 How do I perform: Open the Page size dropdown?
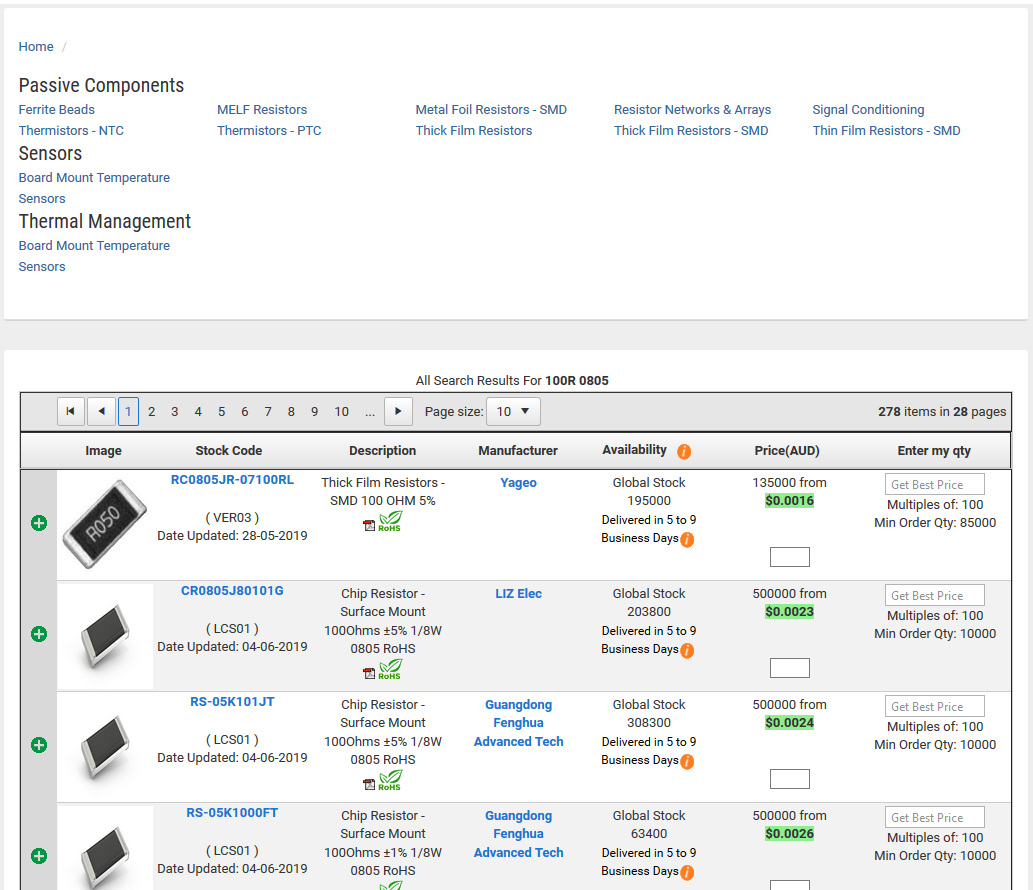[x=513, y=411]
